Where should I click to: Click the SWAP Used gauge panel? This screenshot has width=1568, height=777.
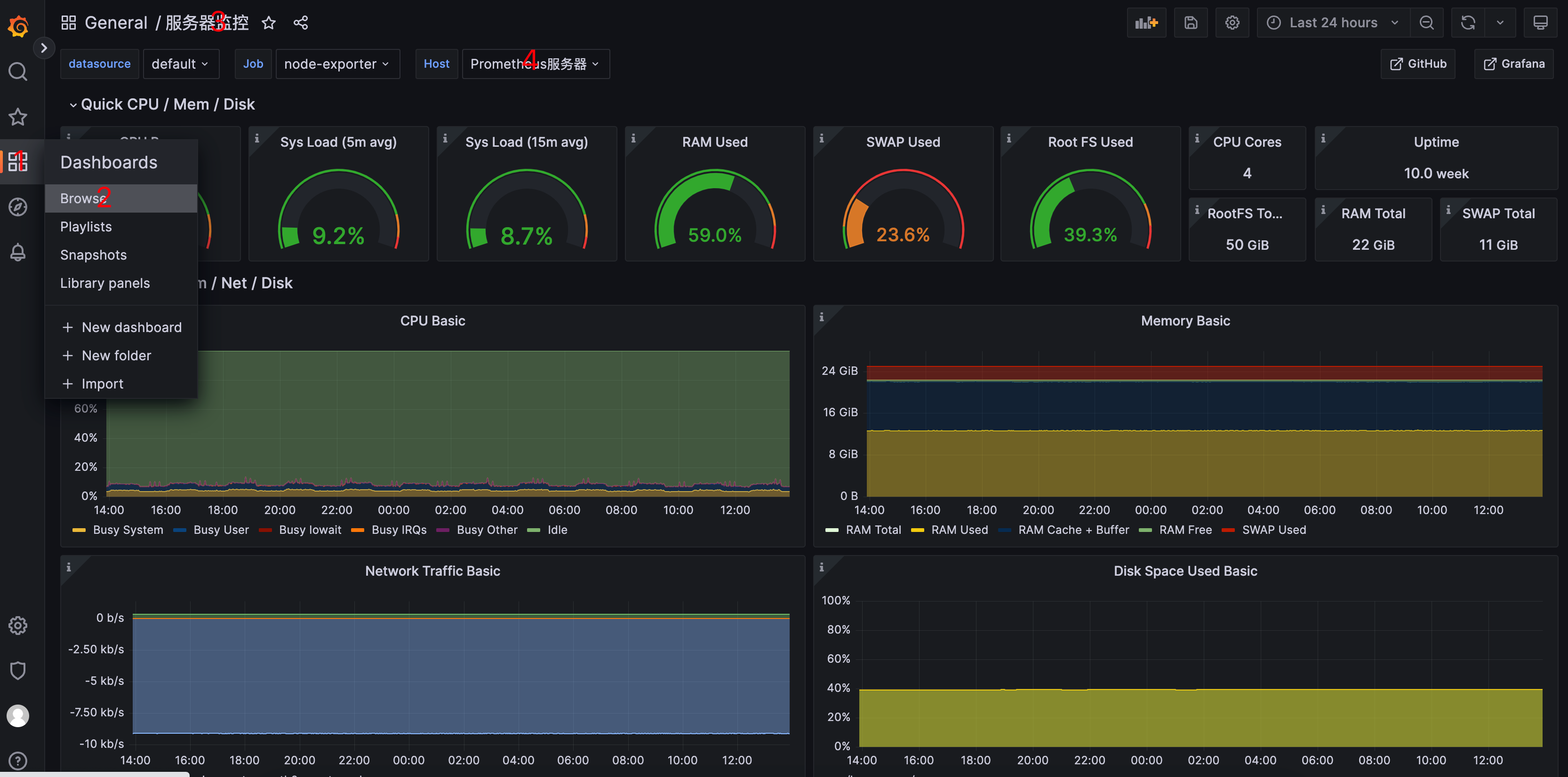coord(903,194)
